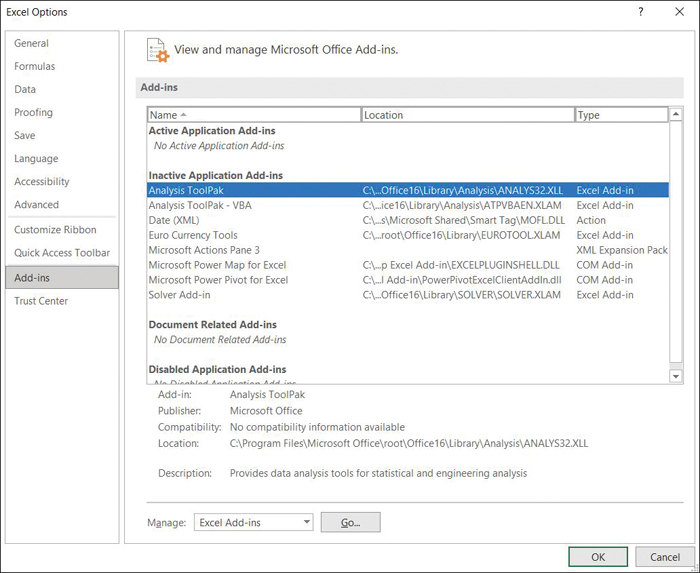Select the Analysis ToolPak - VBA row
This screenshot has width=700, height=573.
(408, 205)
